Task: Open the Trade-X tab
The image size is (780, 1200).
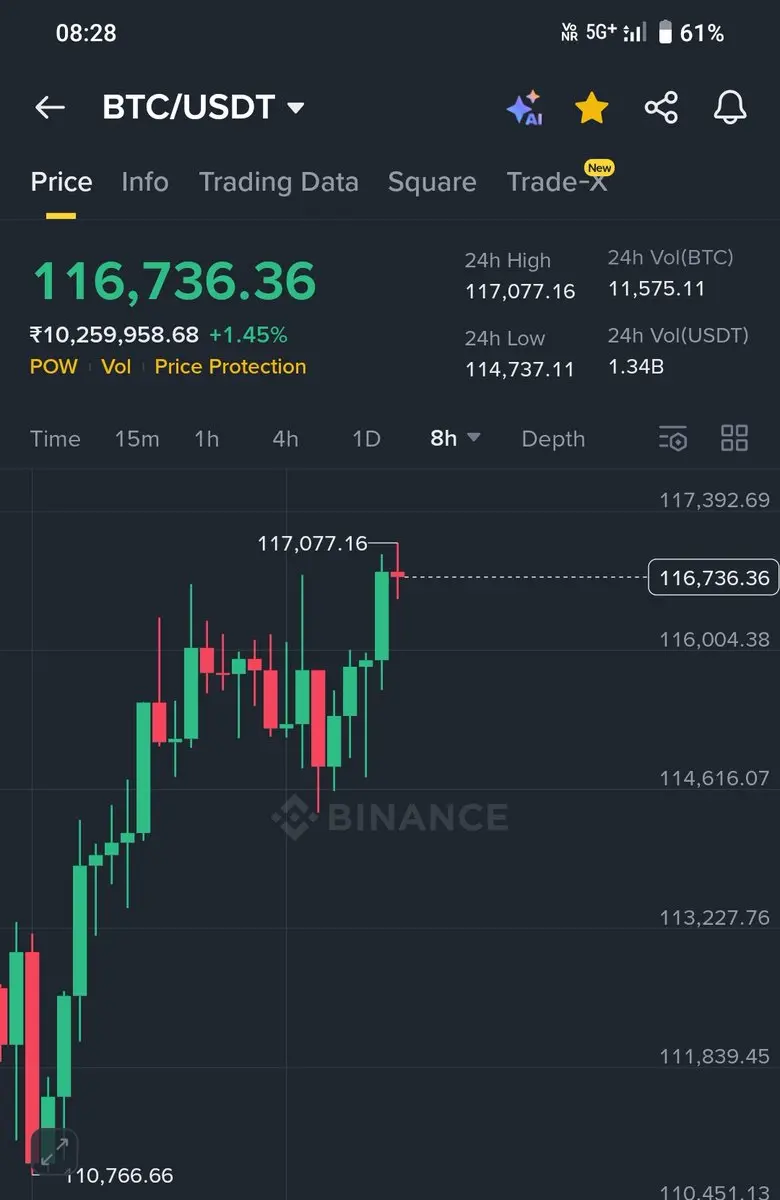Action: pos(557,182)
